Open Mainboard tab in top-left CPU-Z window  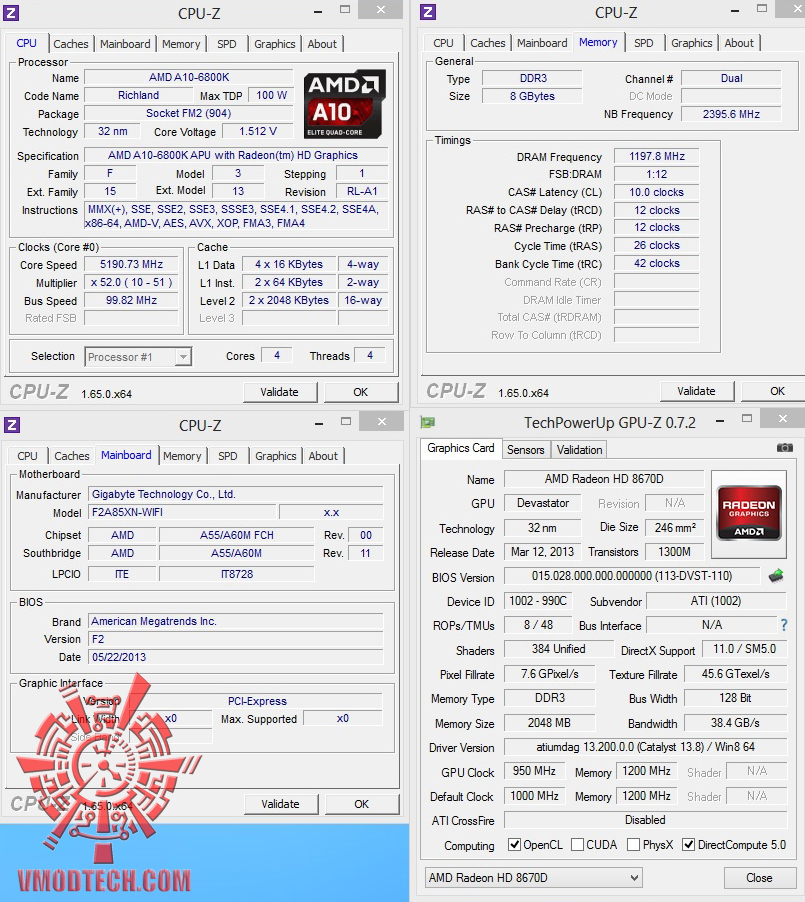(125, 44)
